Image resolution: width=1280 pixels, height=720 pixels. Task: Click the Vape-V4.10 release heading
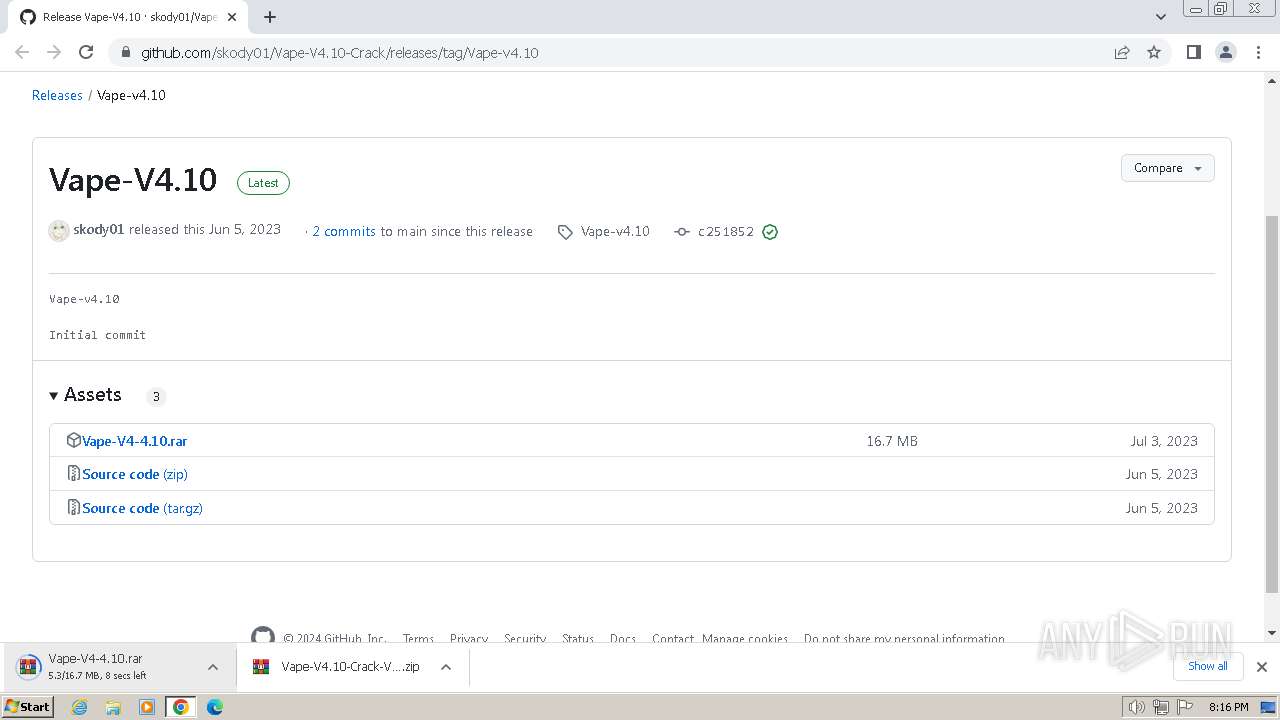[133, 180]
